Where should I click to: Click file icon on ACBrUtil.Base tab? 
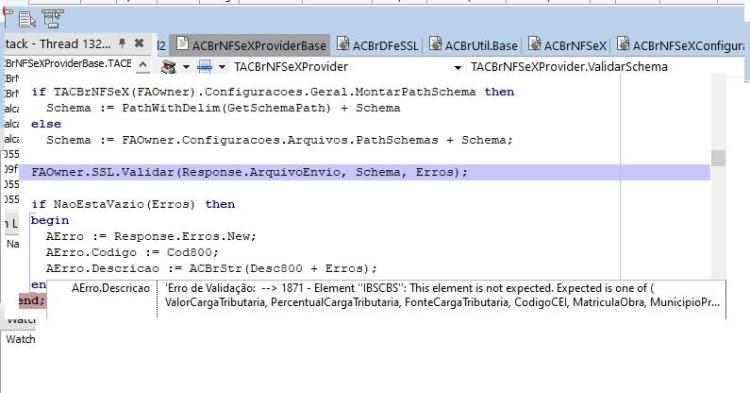click(435, 44)
